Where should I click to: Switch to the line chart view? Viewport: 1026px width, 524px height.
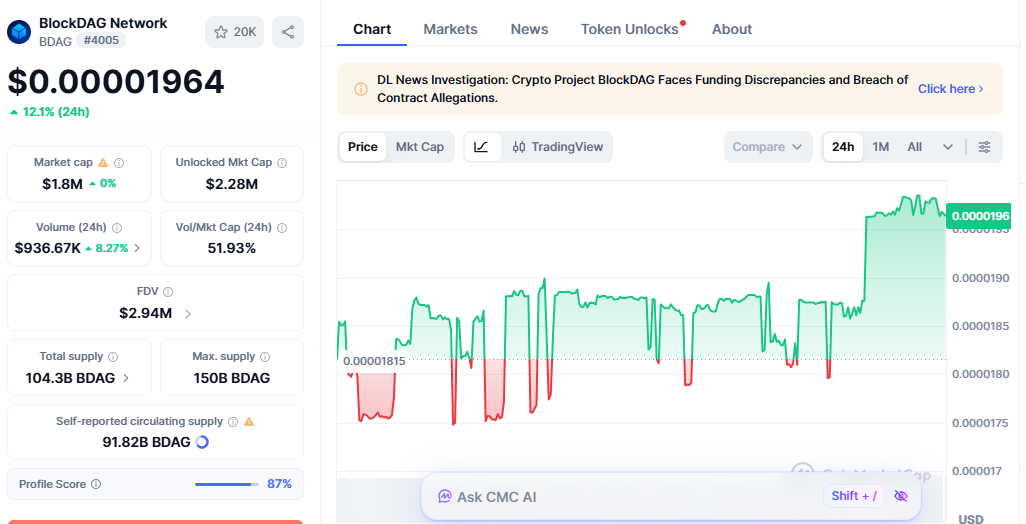click(482, 147)
